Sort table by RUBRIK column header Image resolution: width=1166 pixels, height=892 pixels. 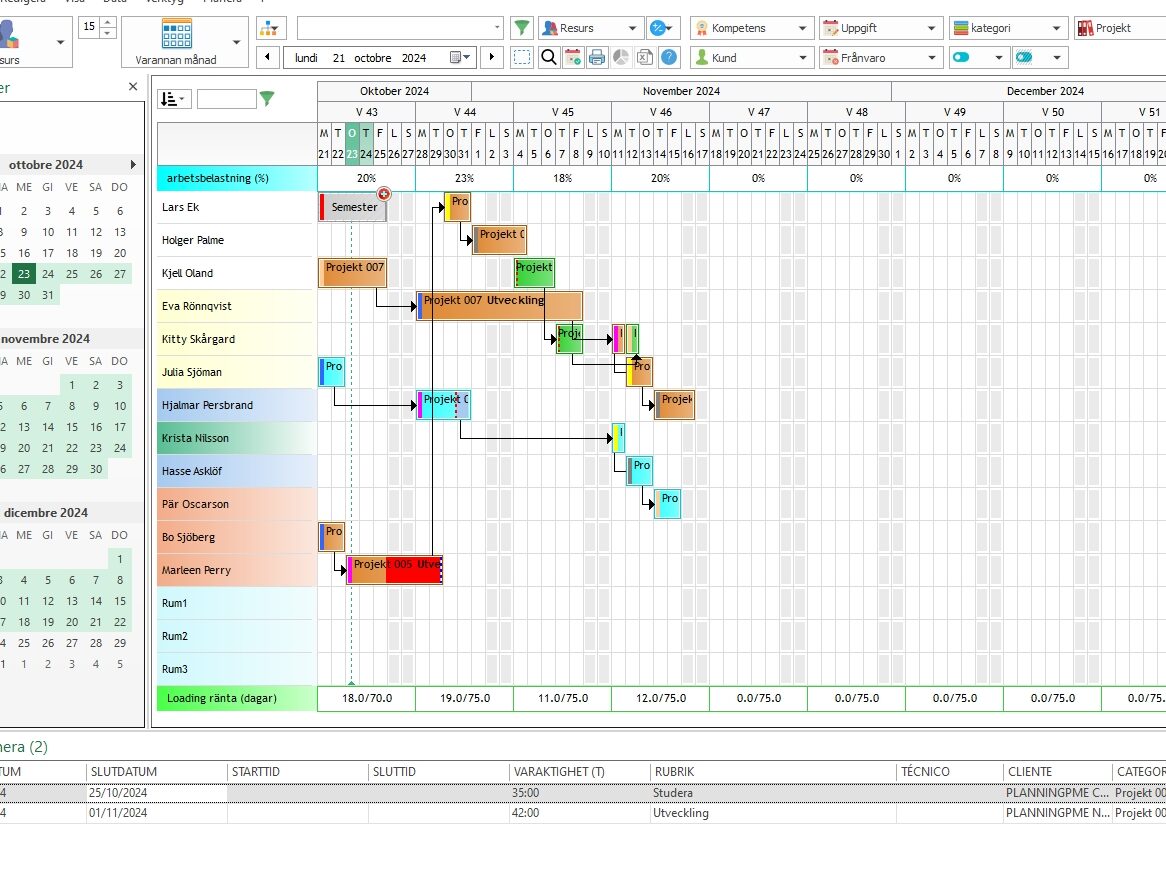[x=773, y=772]
